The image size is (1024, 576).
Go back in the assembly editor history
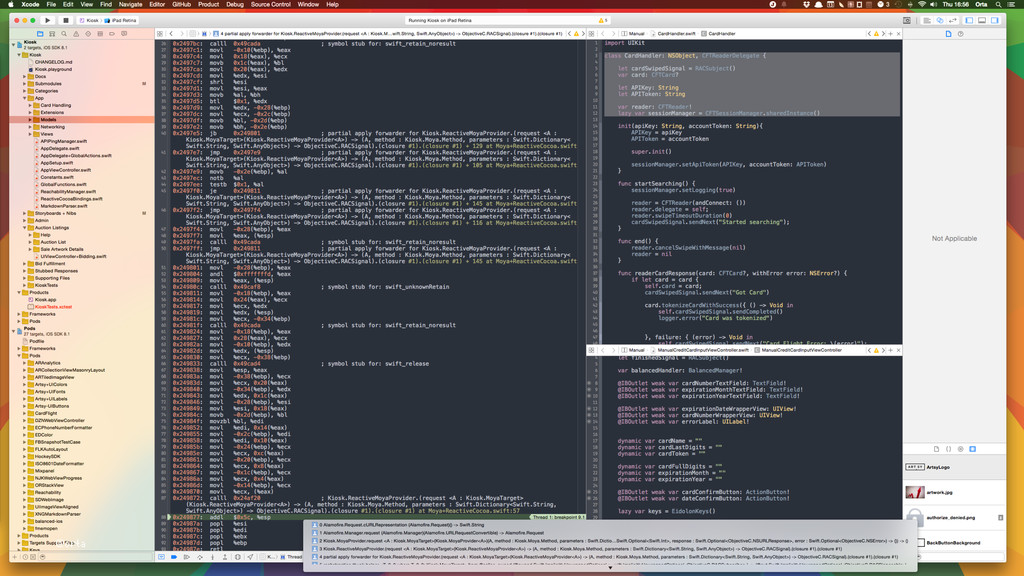(171, 33)
